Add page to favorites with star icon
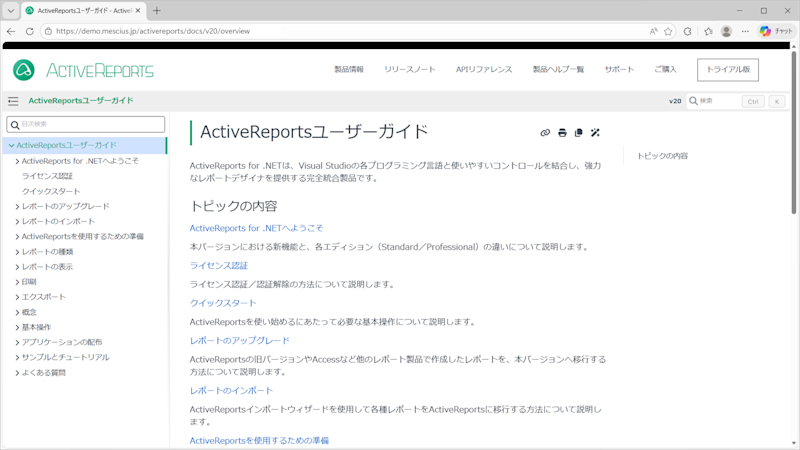800x450 pixels. pyautogui.click(x=668, y=31)
